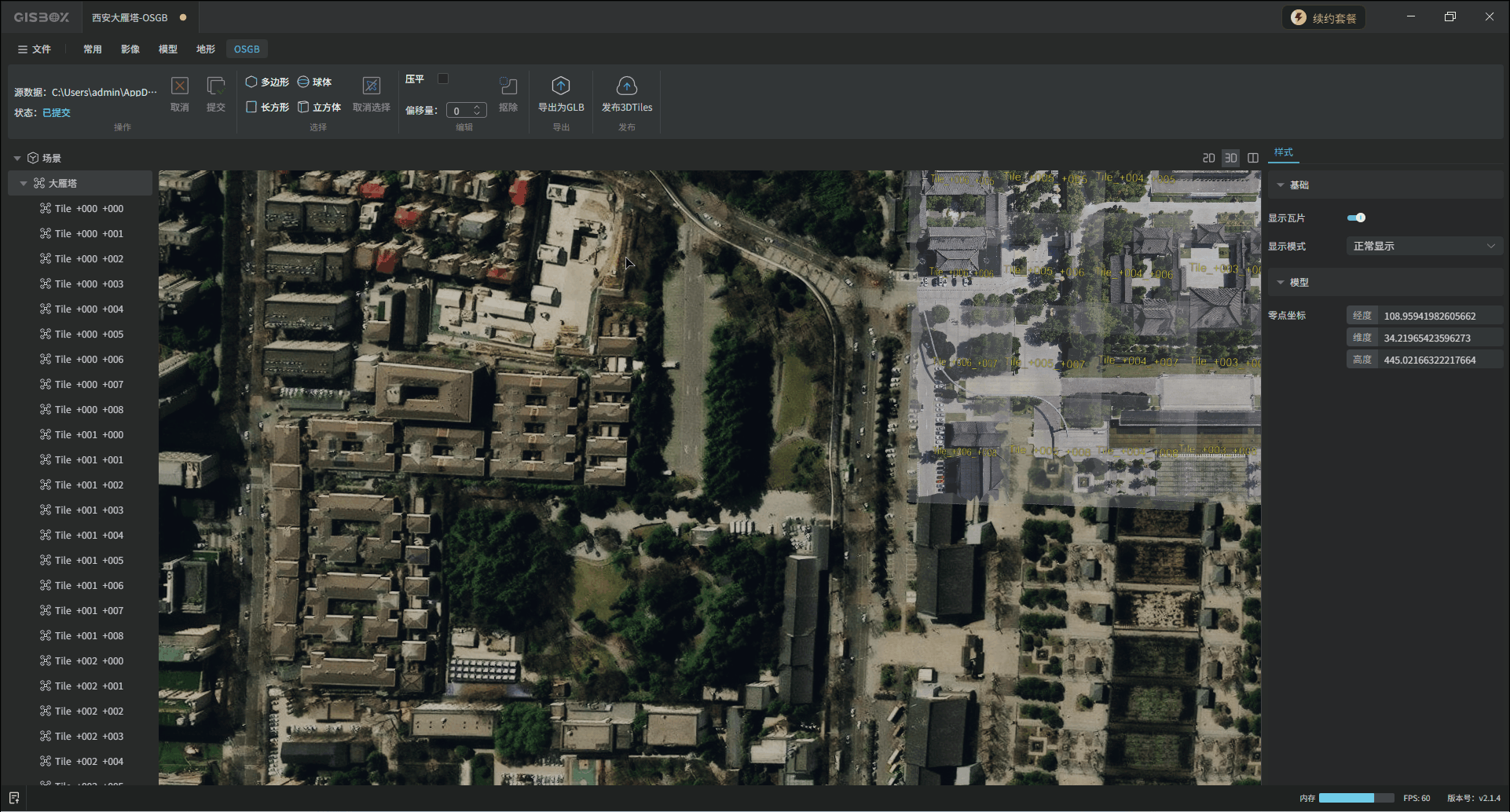Click the 经度 longitude input field
The image size is (1510, 812).
click(x=1438, y=316)
